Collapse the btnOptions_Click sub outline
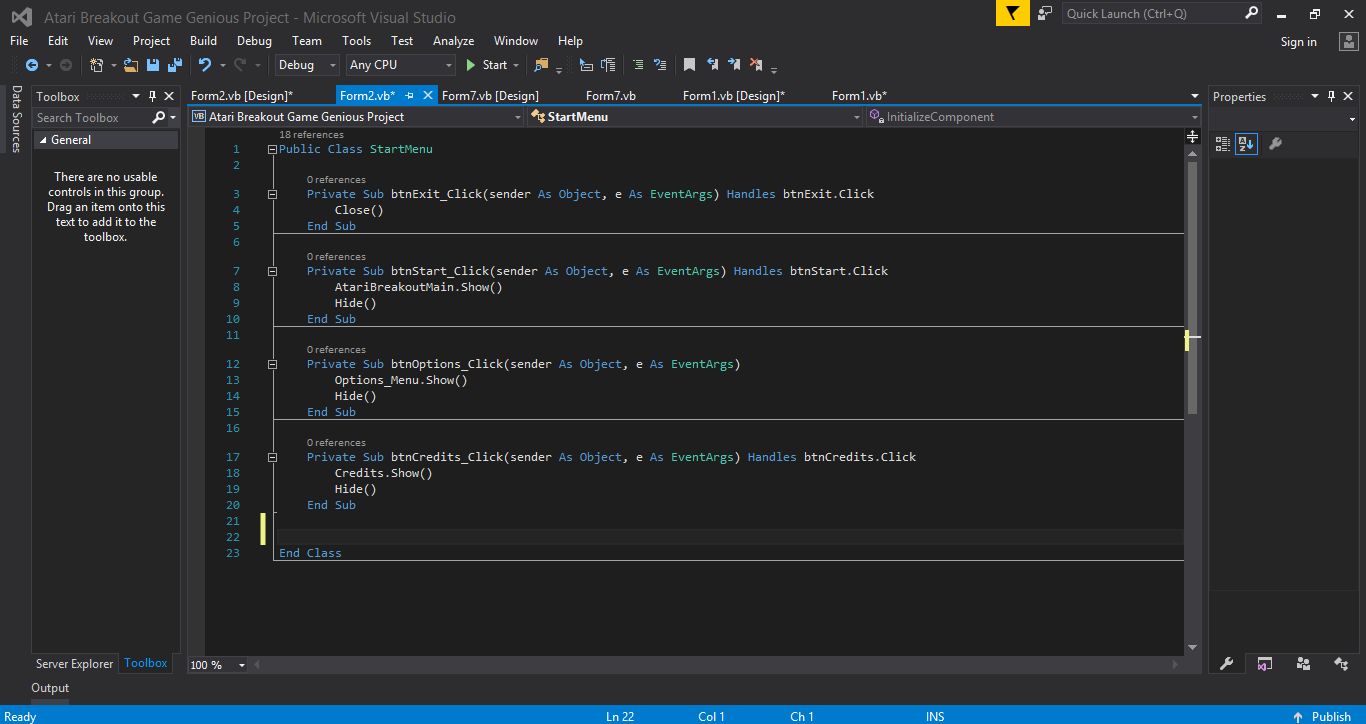 tap(272, 364)
